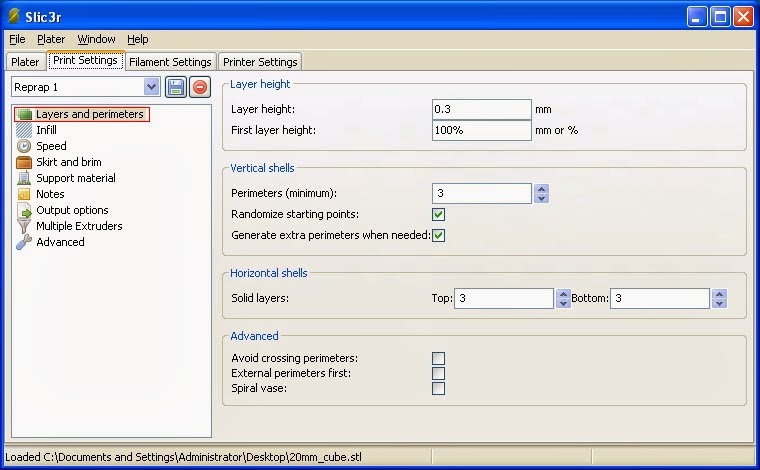Click the Solid layers label
760x470 pixels.
[x=260, y=298]
